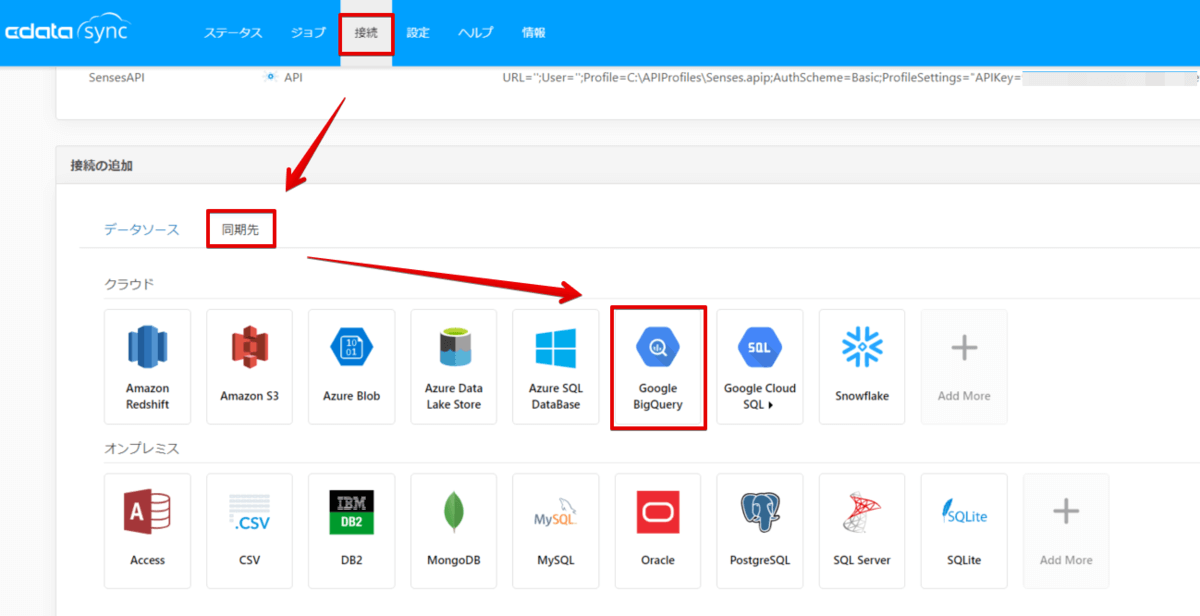This screenshot has width=1200, height=616.
Task: Pick the Azure Blob connector
Action: point(352,366)
